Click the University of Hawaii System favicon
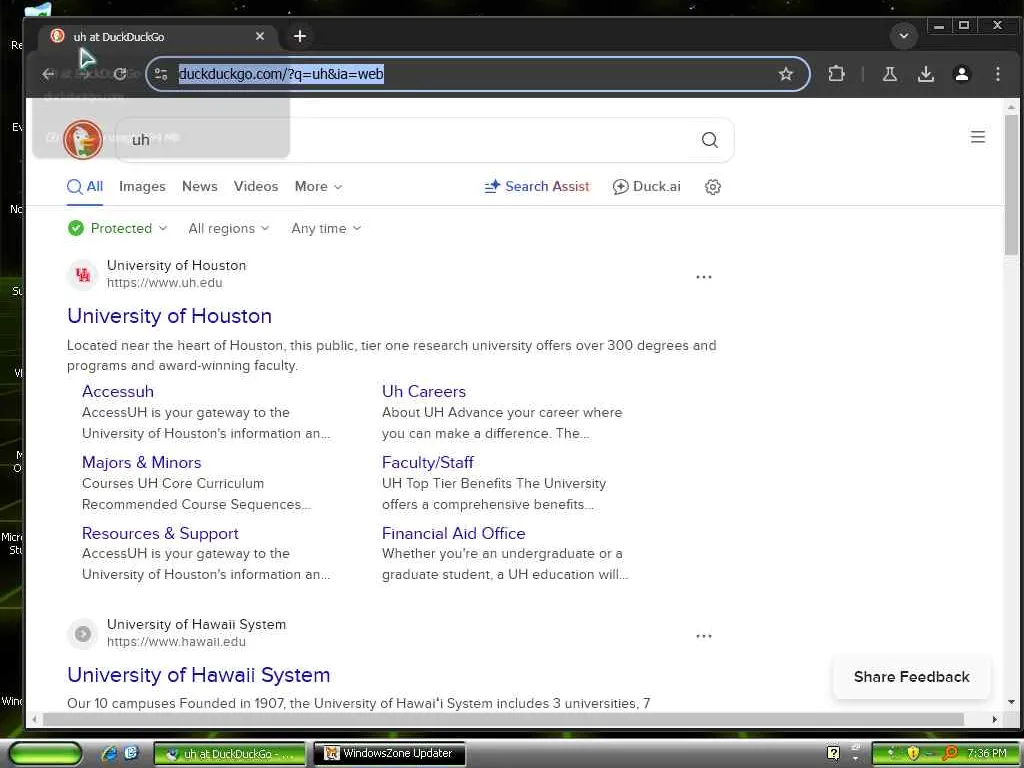Image resolution: width=1024 pixels, height=768 pixels. 83,633
